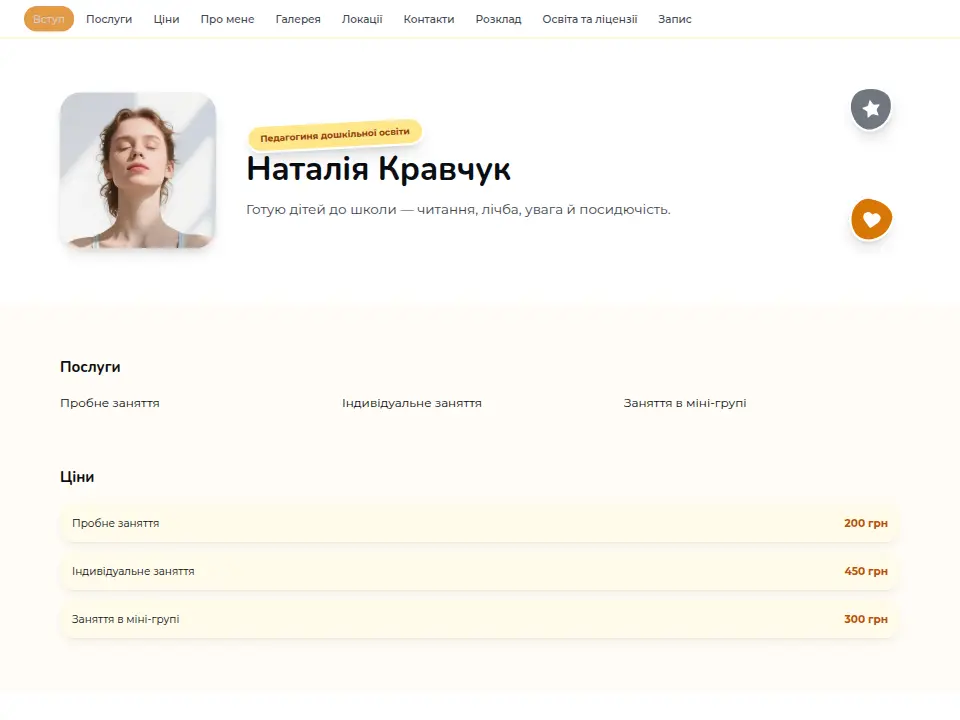Click the Запис navigation link
960x720 pixels.
tap(675, 19)
